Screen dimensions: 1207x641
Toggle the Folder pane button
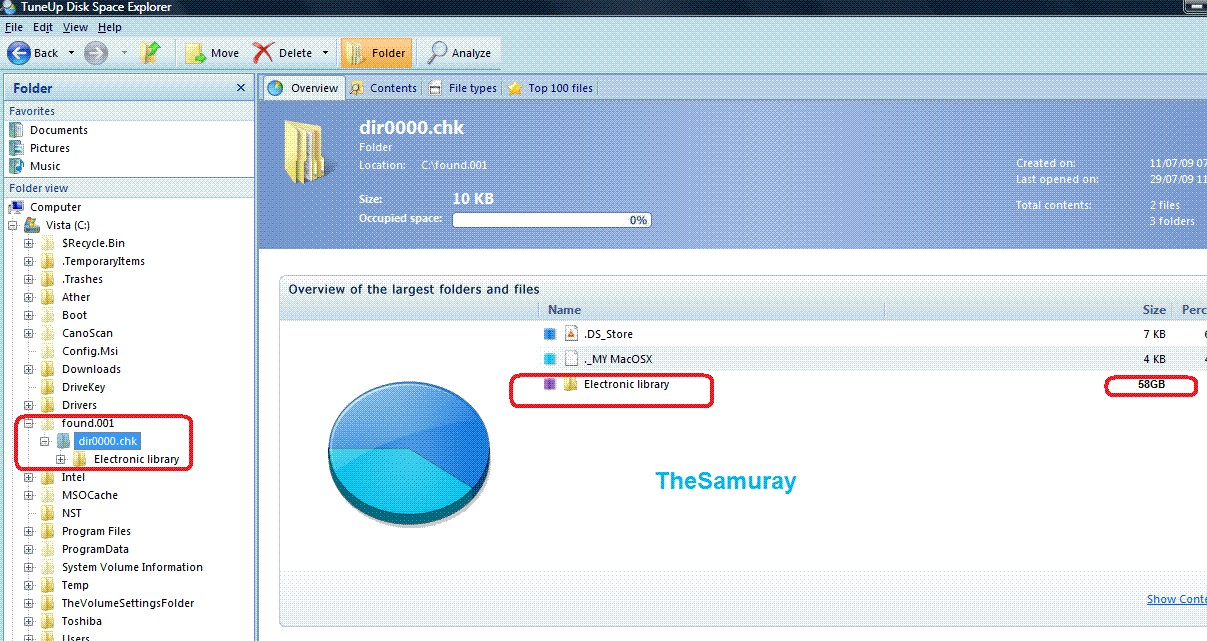[375, 53]
